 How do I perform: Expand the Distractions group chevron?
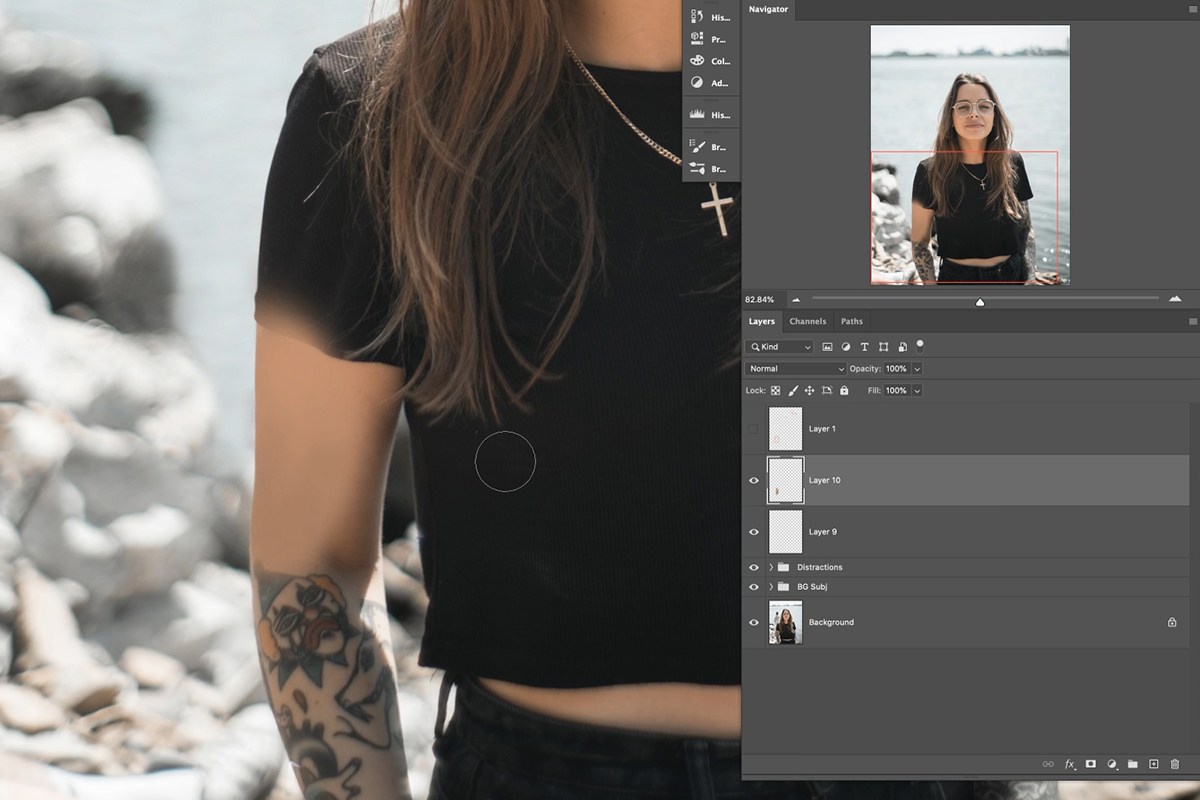pos(771,567)
